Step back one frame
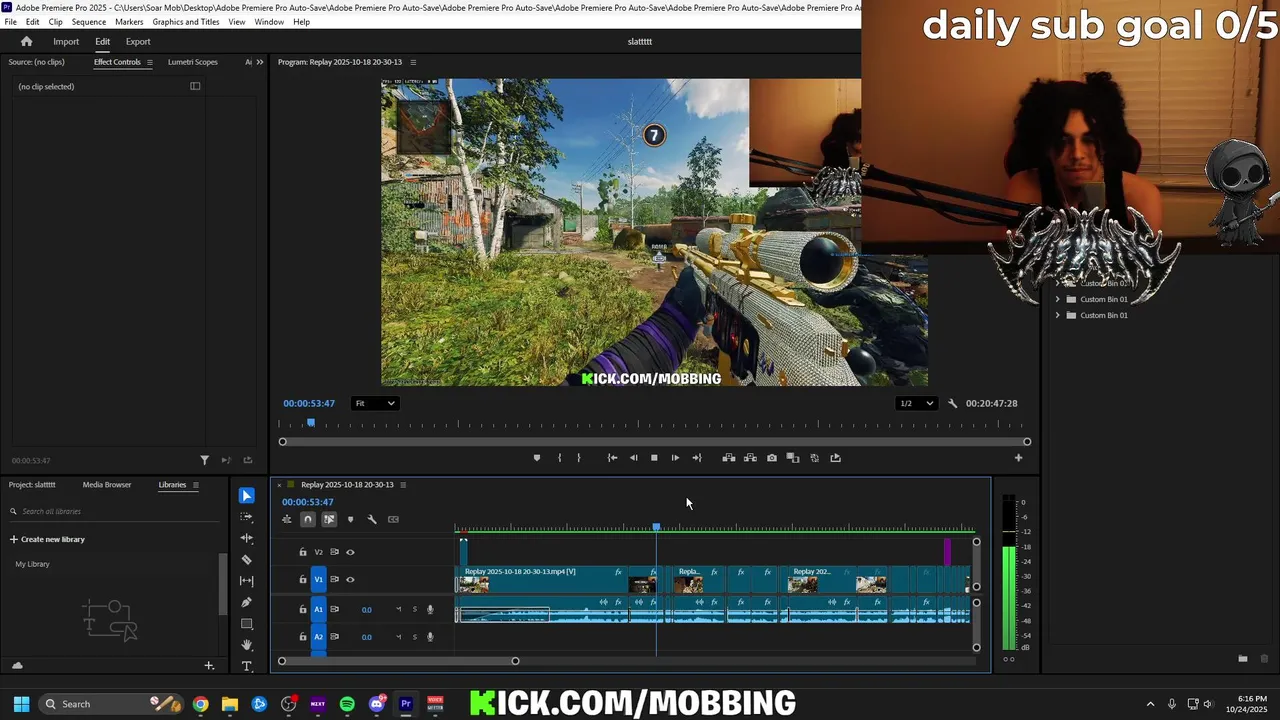The width and height of the screenshot is (1280, 720). point(633,458)
